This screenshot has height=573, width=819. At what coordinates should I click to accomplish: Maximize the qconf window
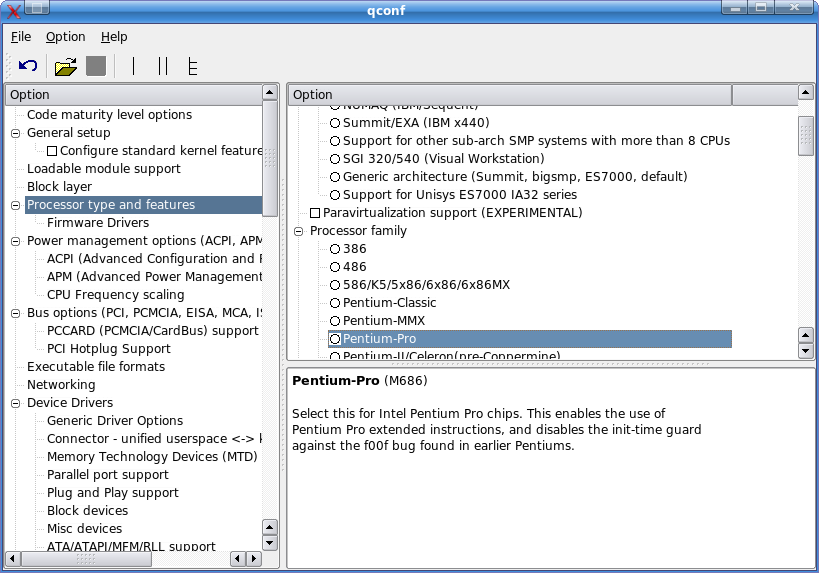click(x=762, y=7)
